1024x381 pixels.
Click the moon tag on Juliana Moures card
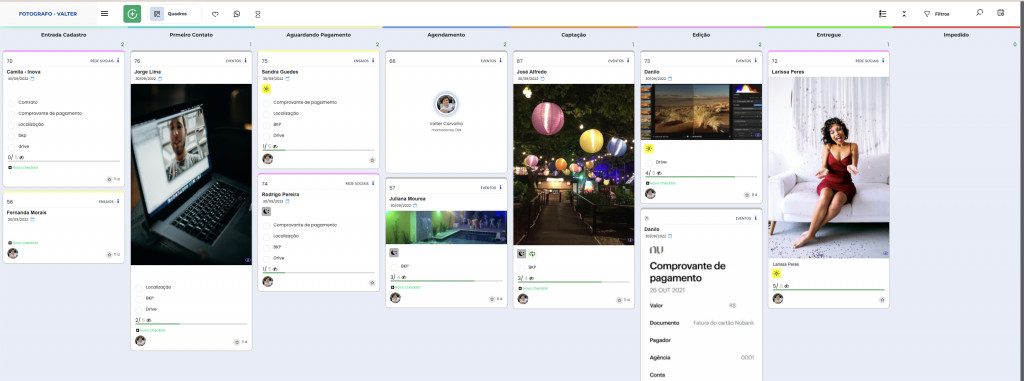coord(394,253)
